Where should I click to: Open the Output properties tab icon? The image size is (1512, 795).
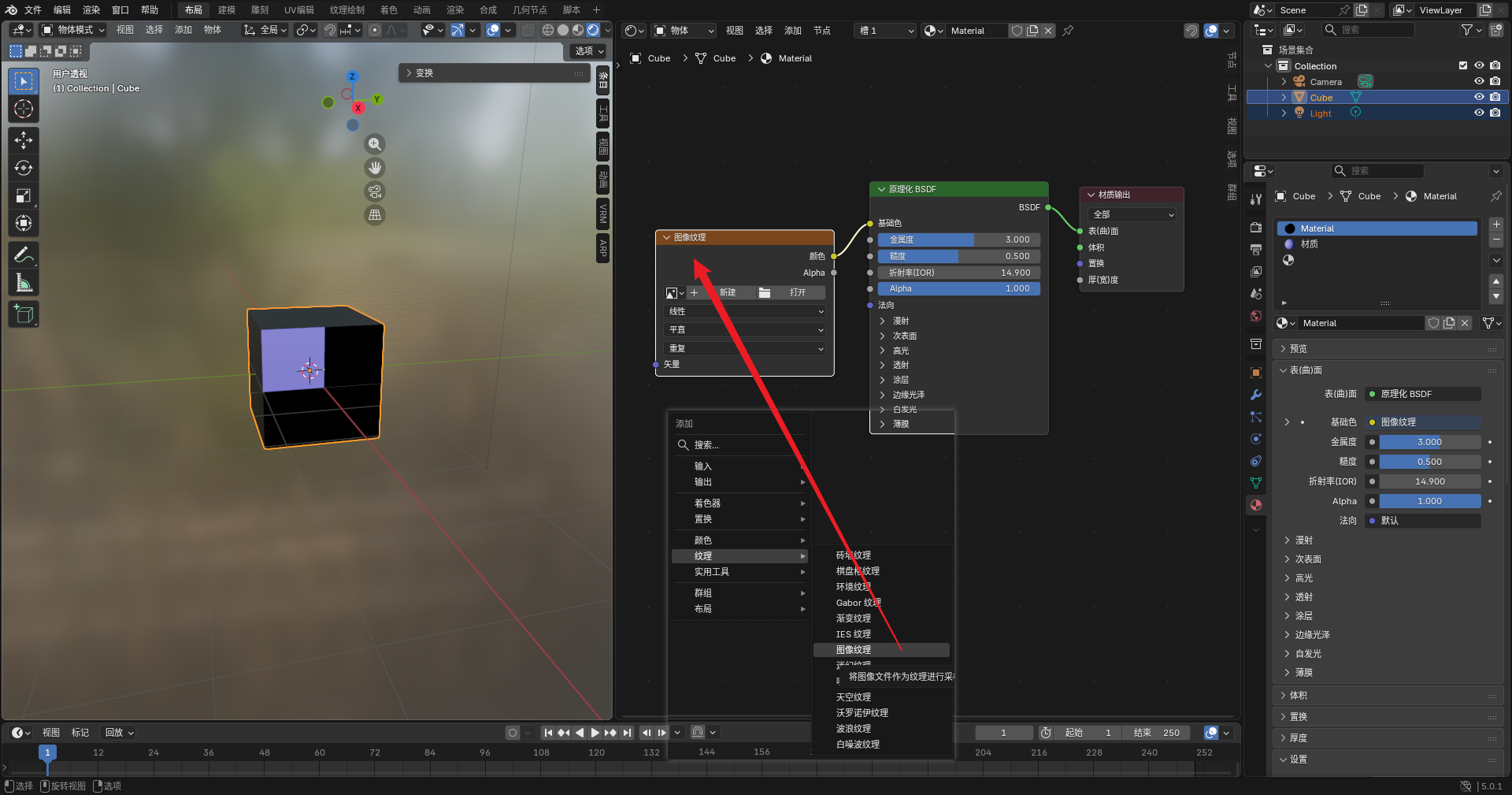(x=1256, y=249)
